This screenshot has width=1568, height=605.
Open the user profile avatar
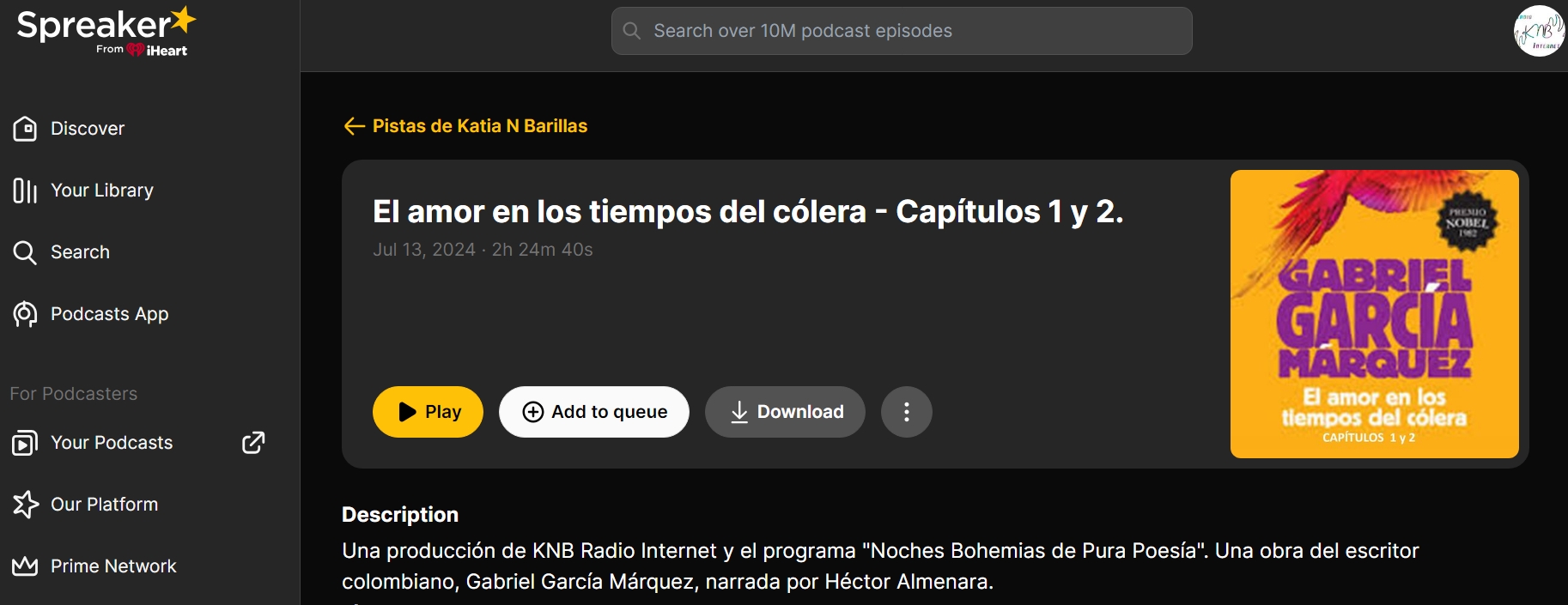pyautogui.click(x=1539, y=31)
